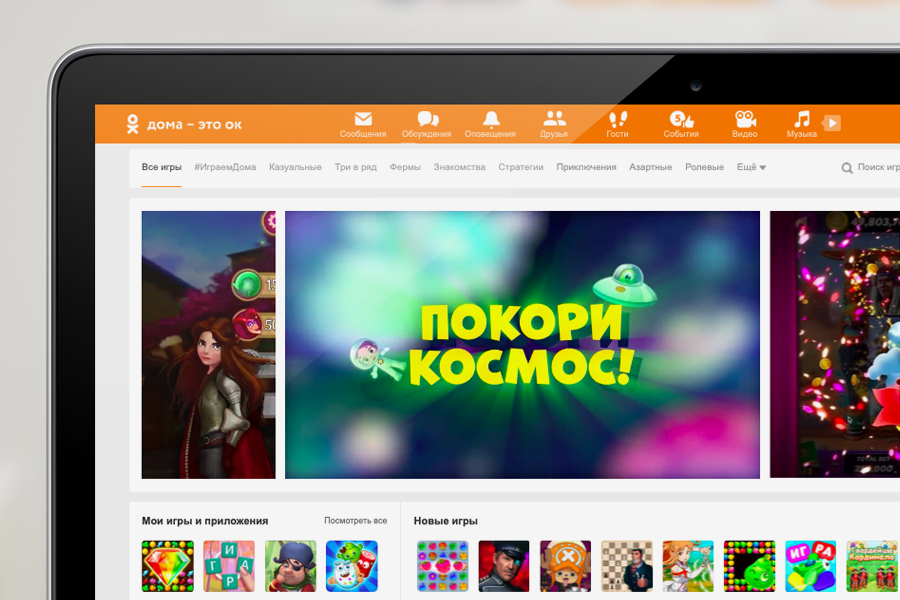This screenshot has width=900, height=600.
Task: Open the red-haired knight game banner
Action: (x=208, y=344)
